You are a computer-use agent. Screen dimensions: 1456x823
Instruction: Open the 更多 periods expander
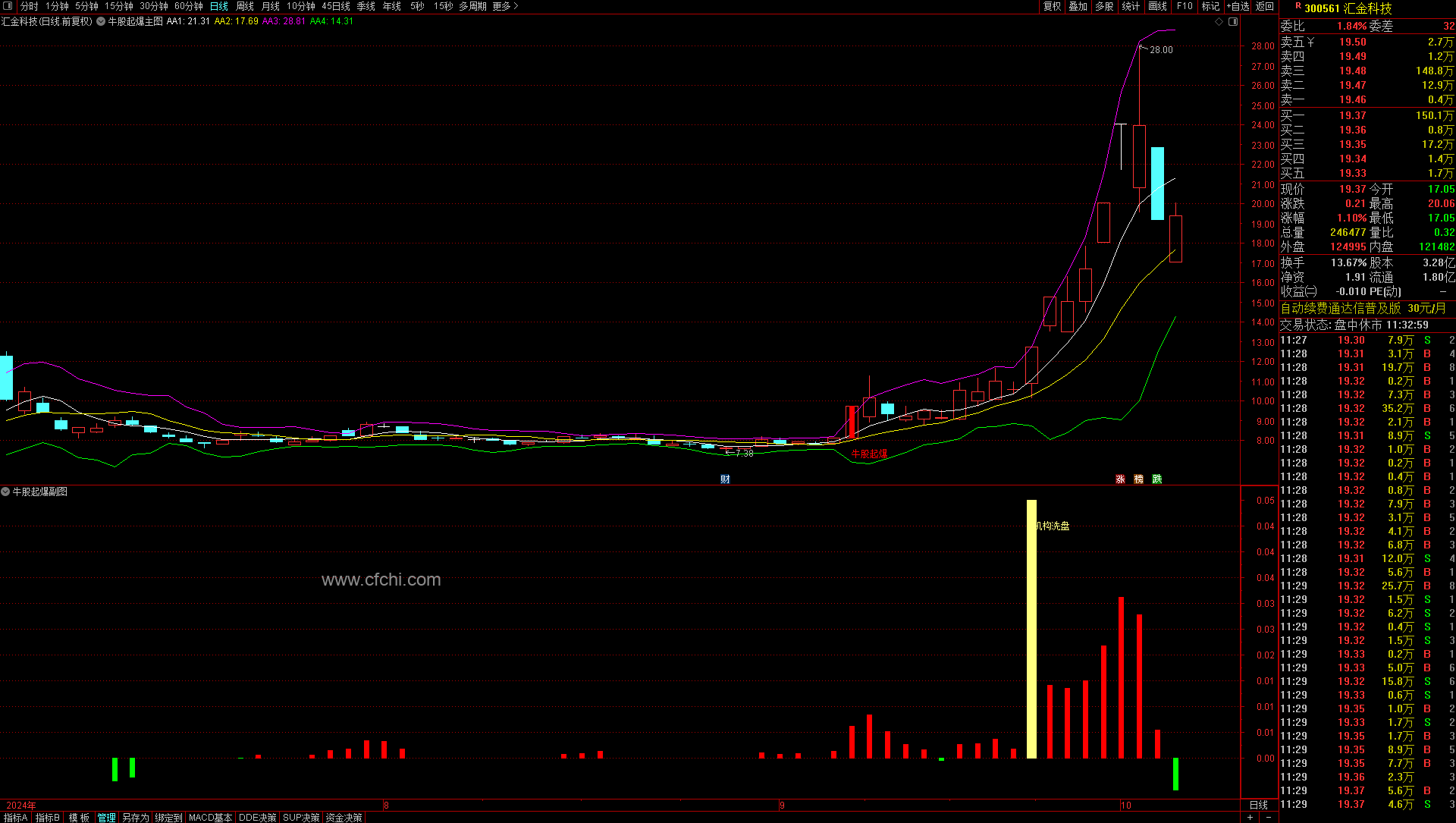point(506,6)
